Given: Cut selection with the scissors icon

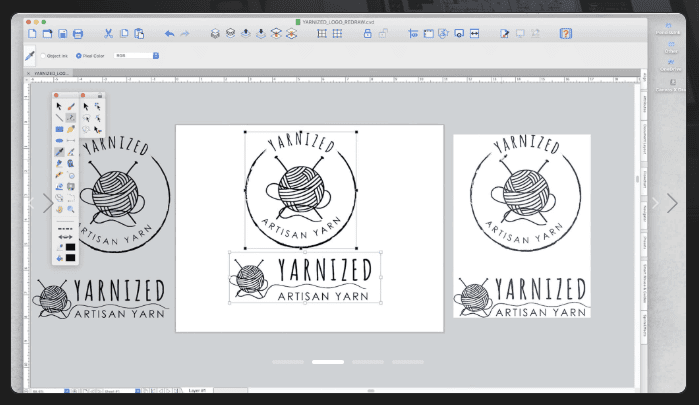Looking at the screenshot, I should point(108,34).
